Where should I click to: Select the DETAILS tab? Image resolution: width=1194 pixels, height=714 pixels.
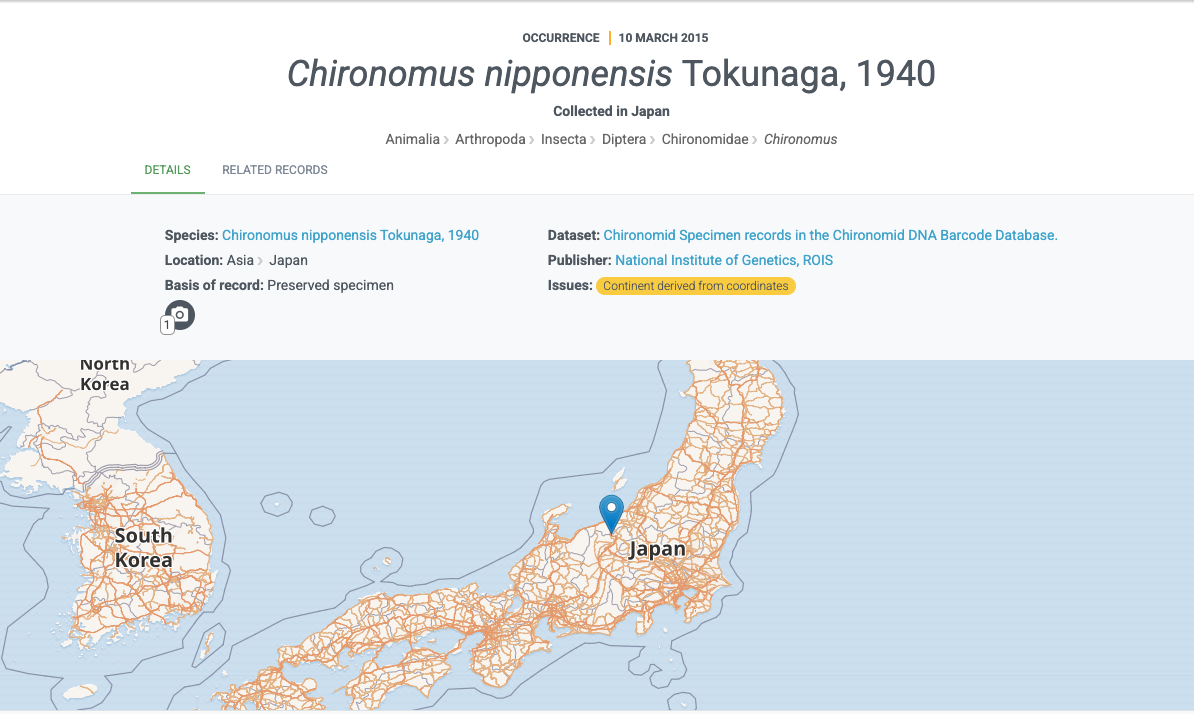(x=167, y=170)
